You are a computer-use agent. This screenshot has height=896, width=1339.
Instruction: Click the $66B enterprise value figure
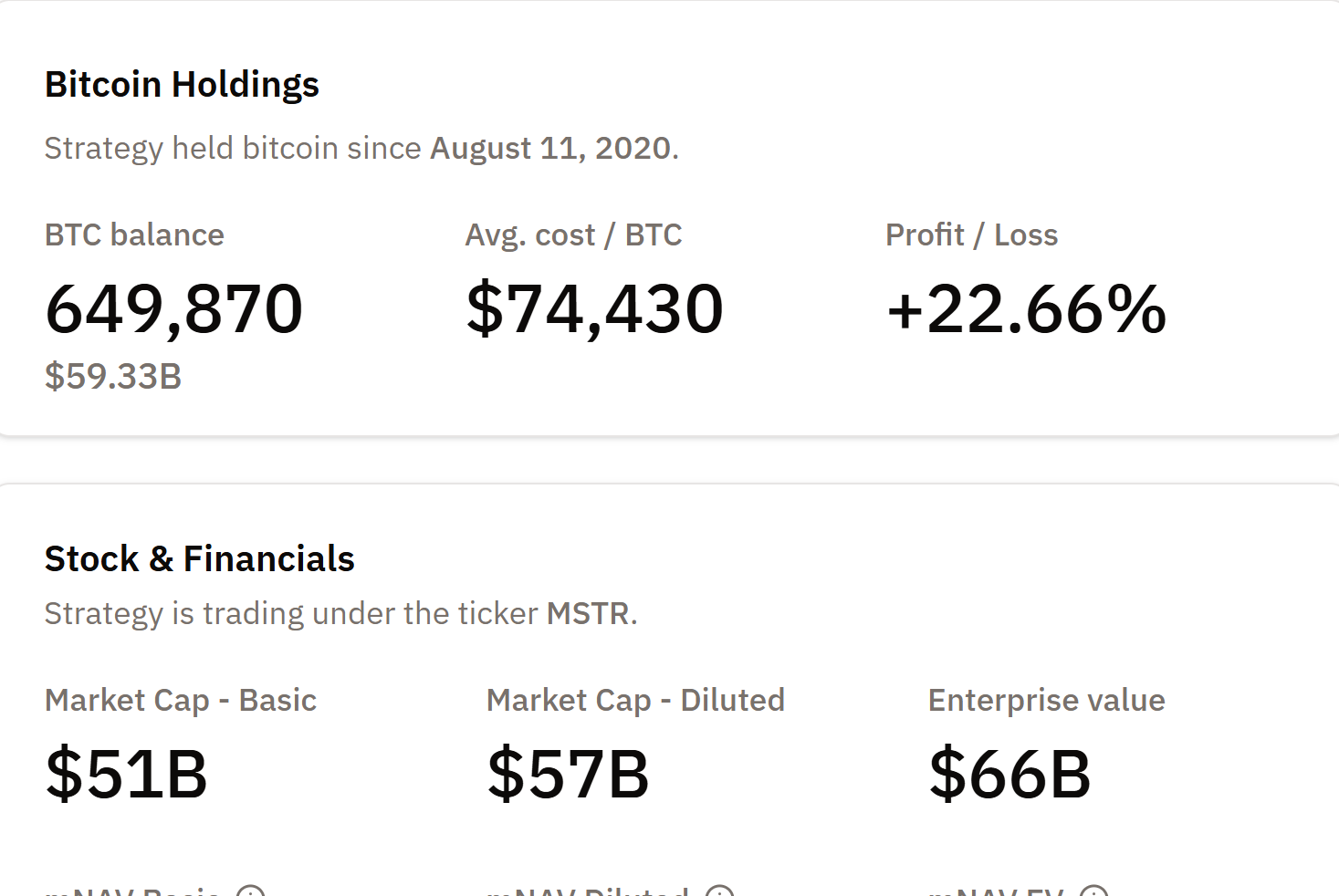coord(1009,774)
